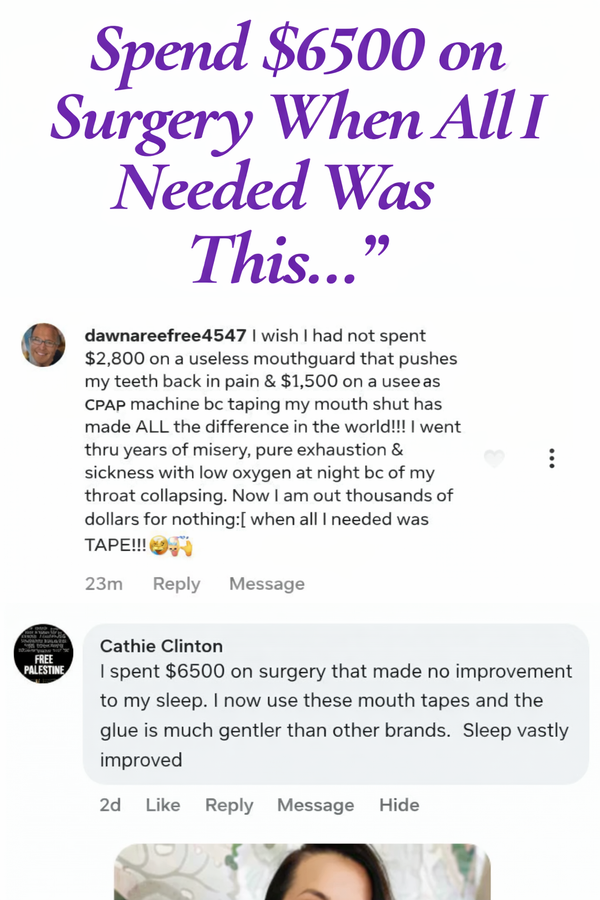Viewport: 600px width, 900px height.
Task: Like dawnareefree4547's comment with the heart icon
Action: (494, 459)
